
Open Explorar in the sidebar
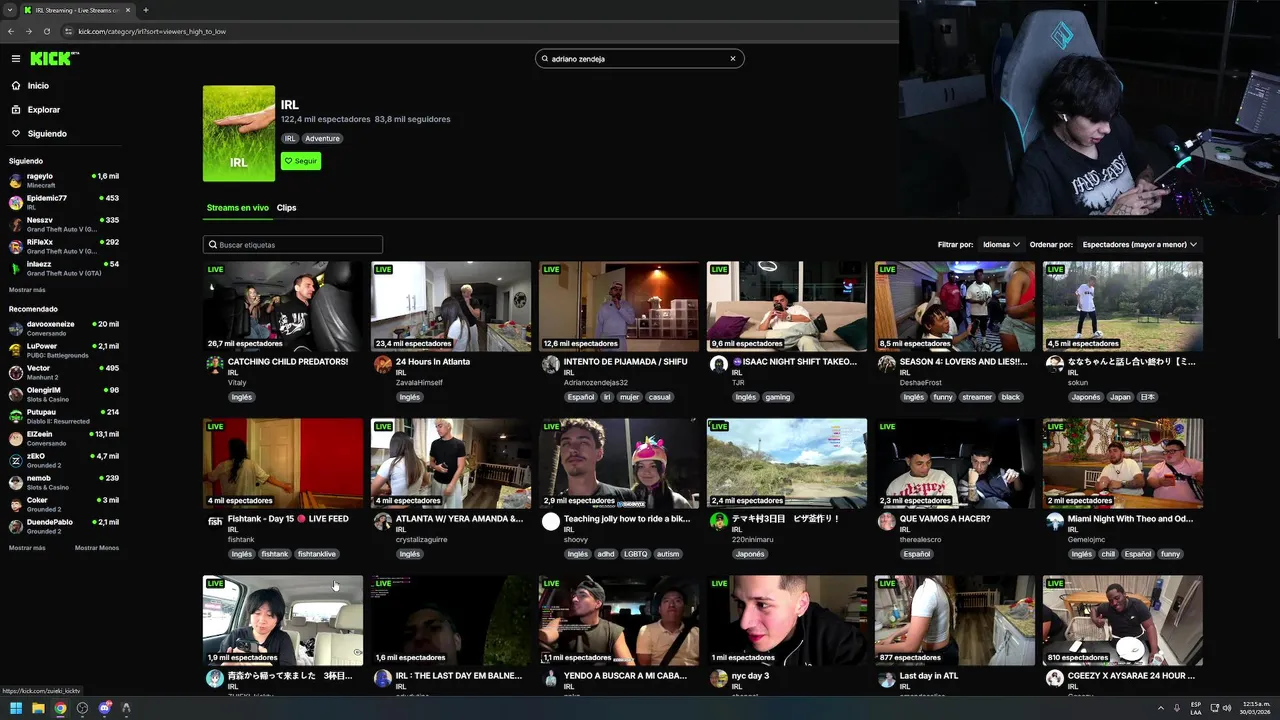click(44, 110)
